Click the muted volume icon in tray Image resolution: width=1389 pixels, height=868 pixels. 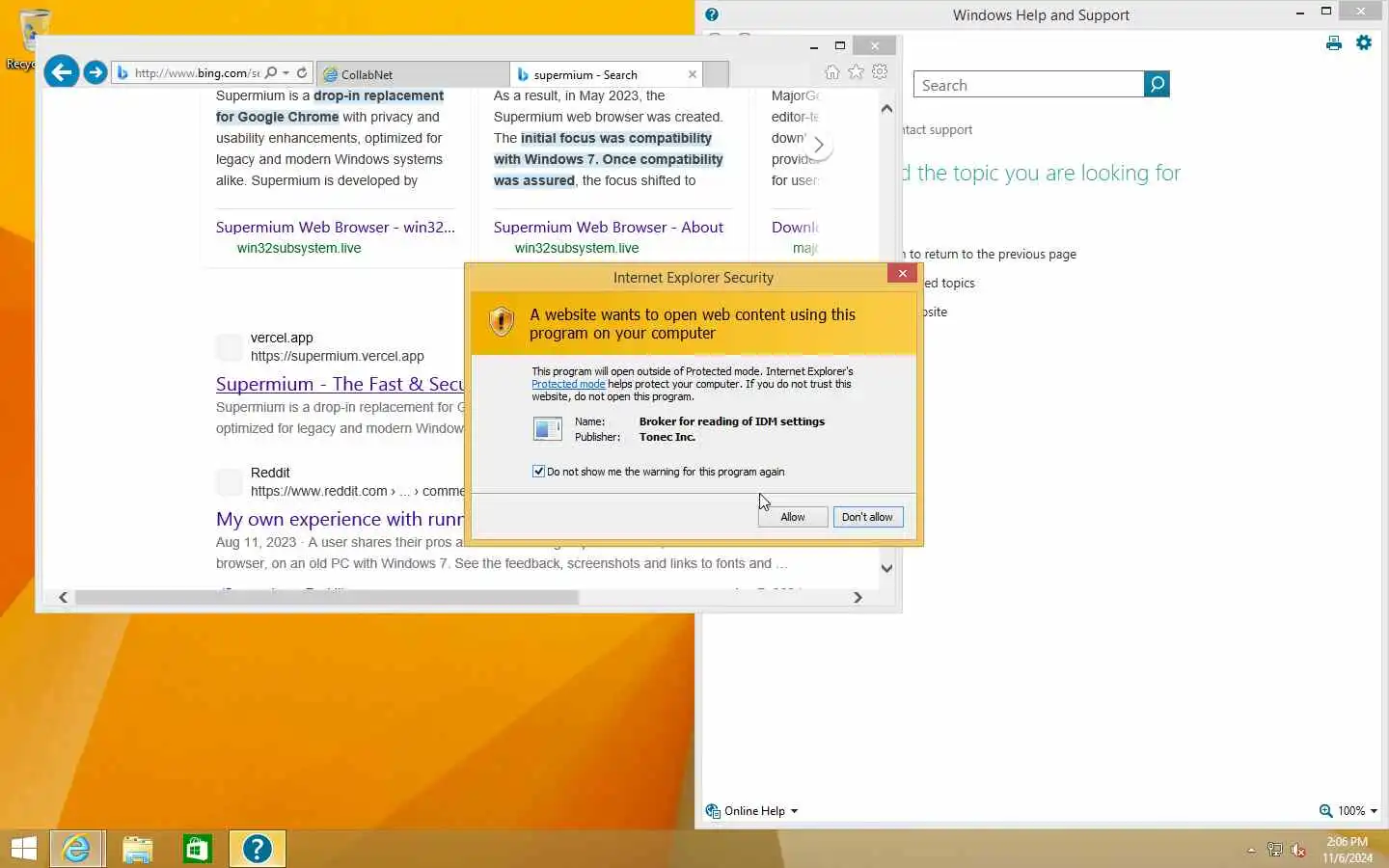click(1298, 850)
